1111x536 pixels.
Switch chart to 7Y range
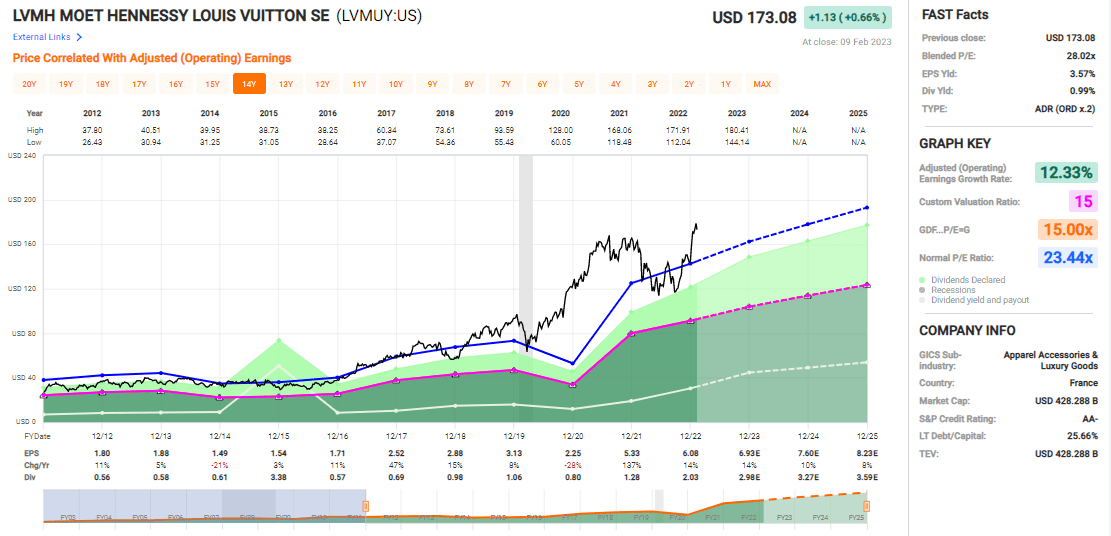point(506,84)
